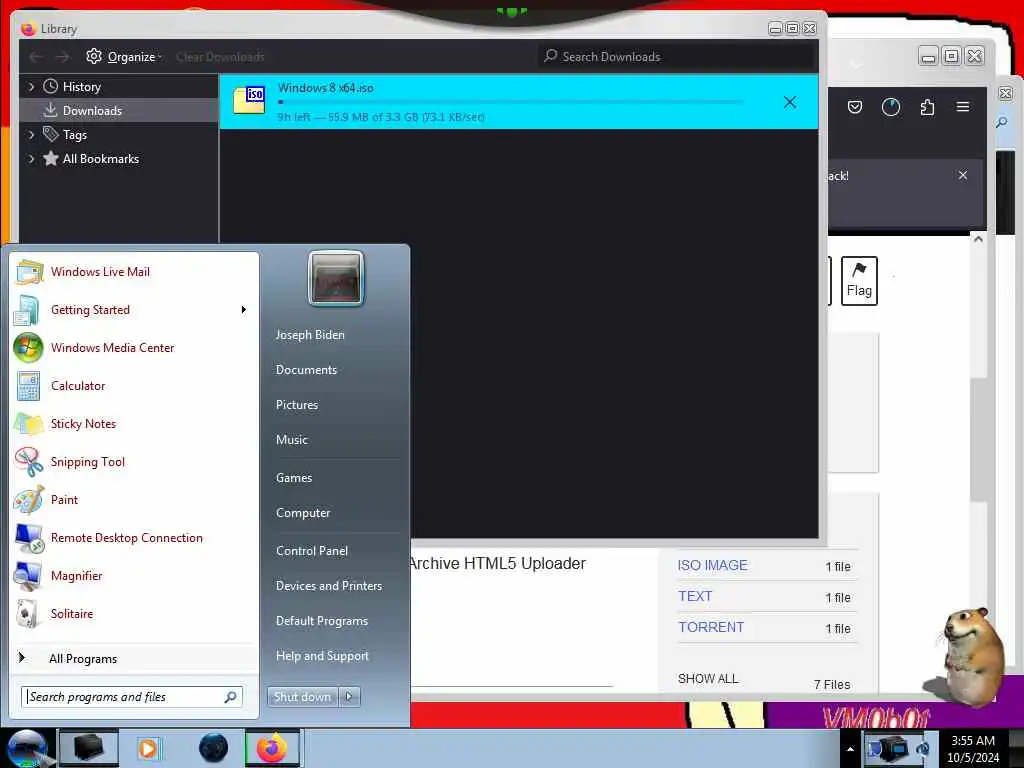Click the taskbar clock showing 3:55 AM
The height and width of the screenshot is (768, 1024).
[973, 749]
